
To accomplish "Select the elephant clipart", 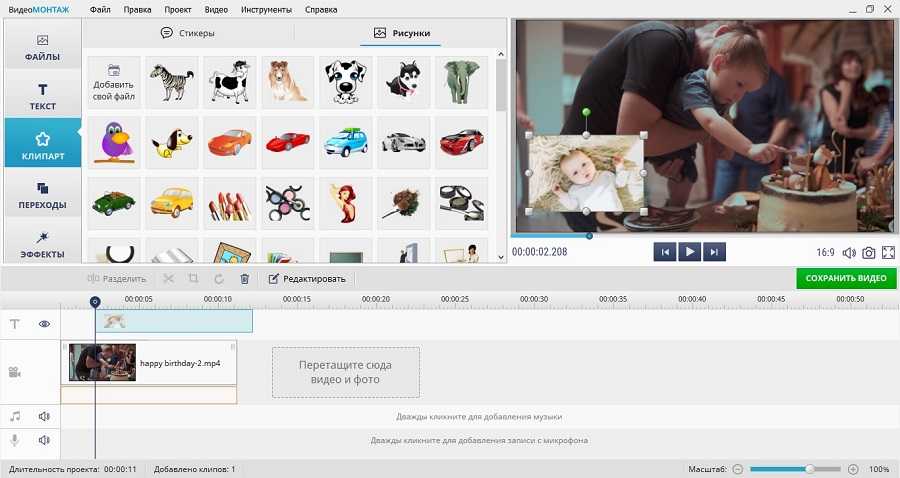I will (461, 82).
